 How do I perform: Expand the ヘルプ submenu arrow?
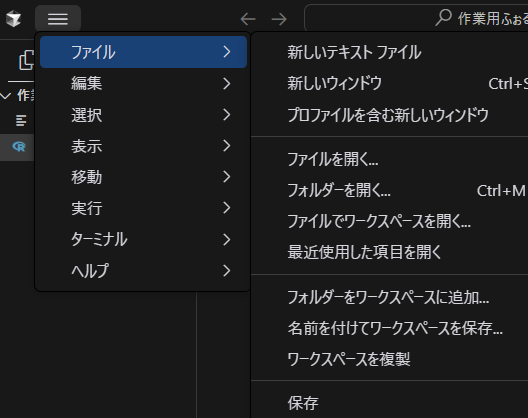[x=227, y=270]
